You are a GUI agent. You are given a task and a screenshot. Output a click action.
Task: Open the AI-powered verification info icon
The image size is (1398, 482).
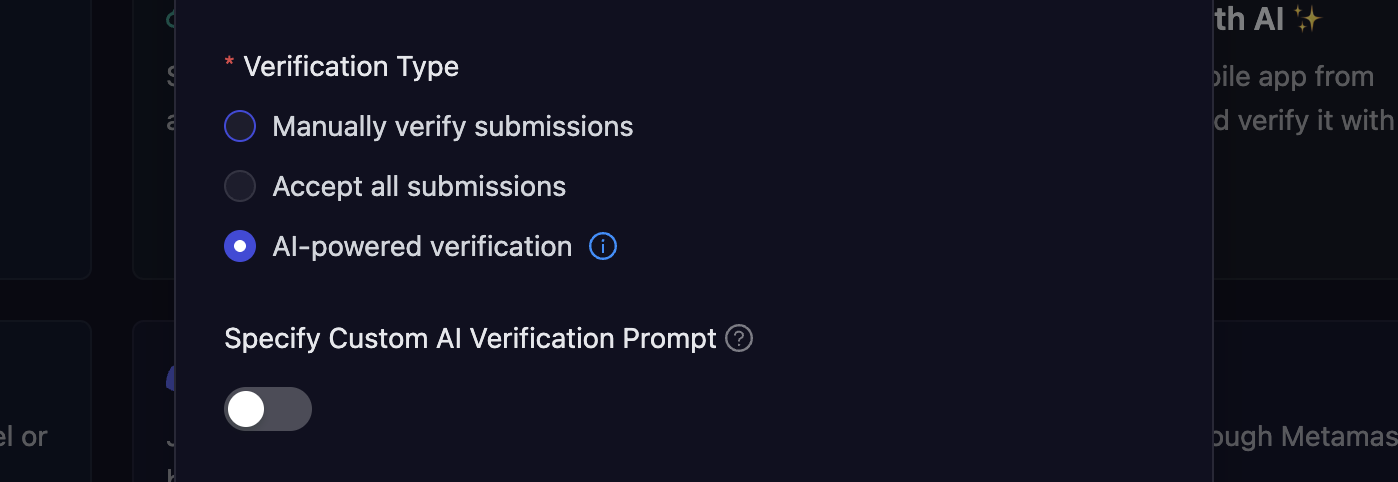click(603, 246)
